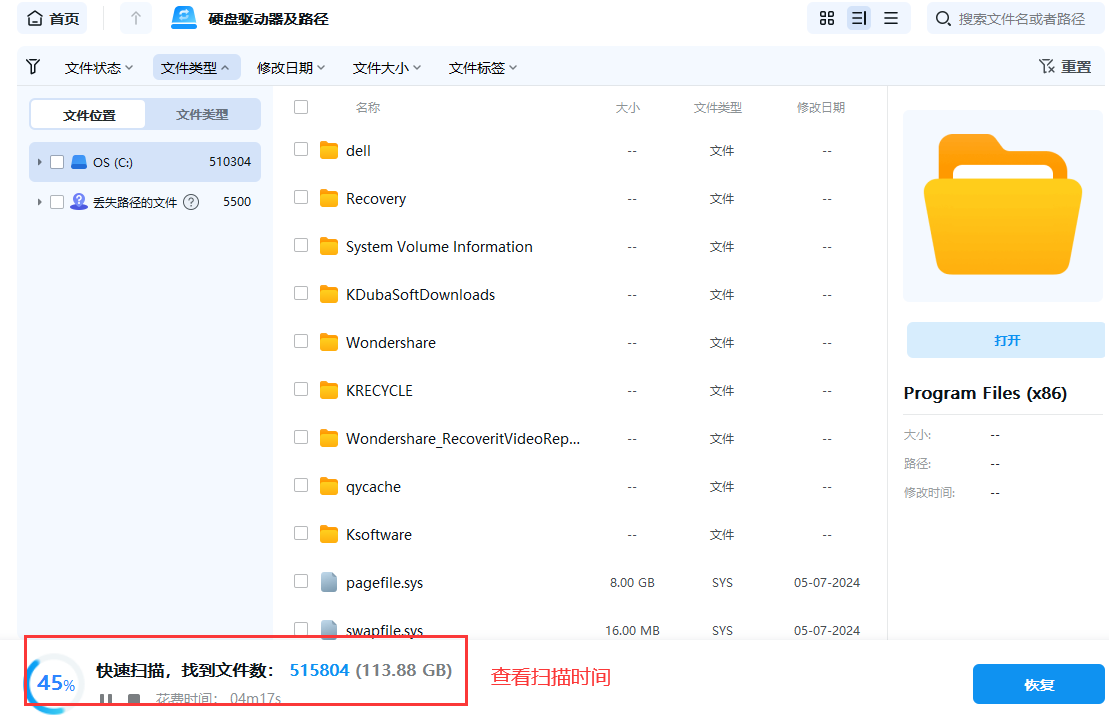Open the filter funnel icon
This screenshot has height=720, width=1109.
tap(33, 66)
